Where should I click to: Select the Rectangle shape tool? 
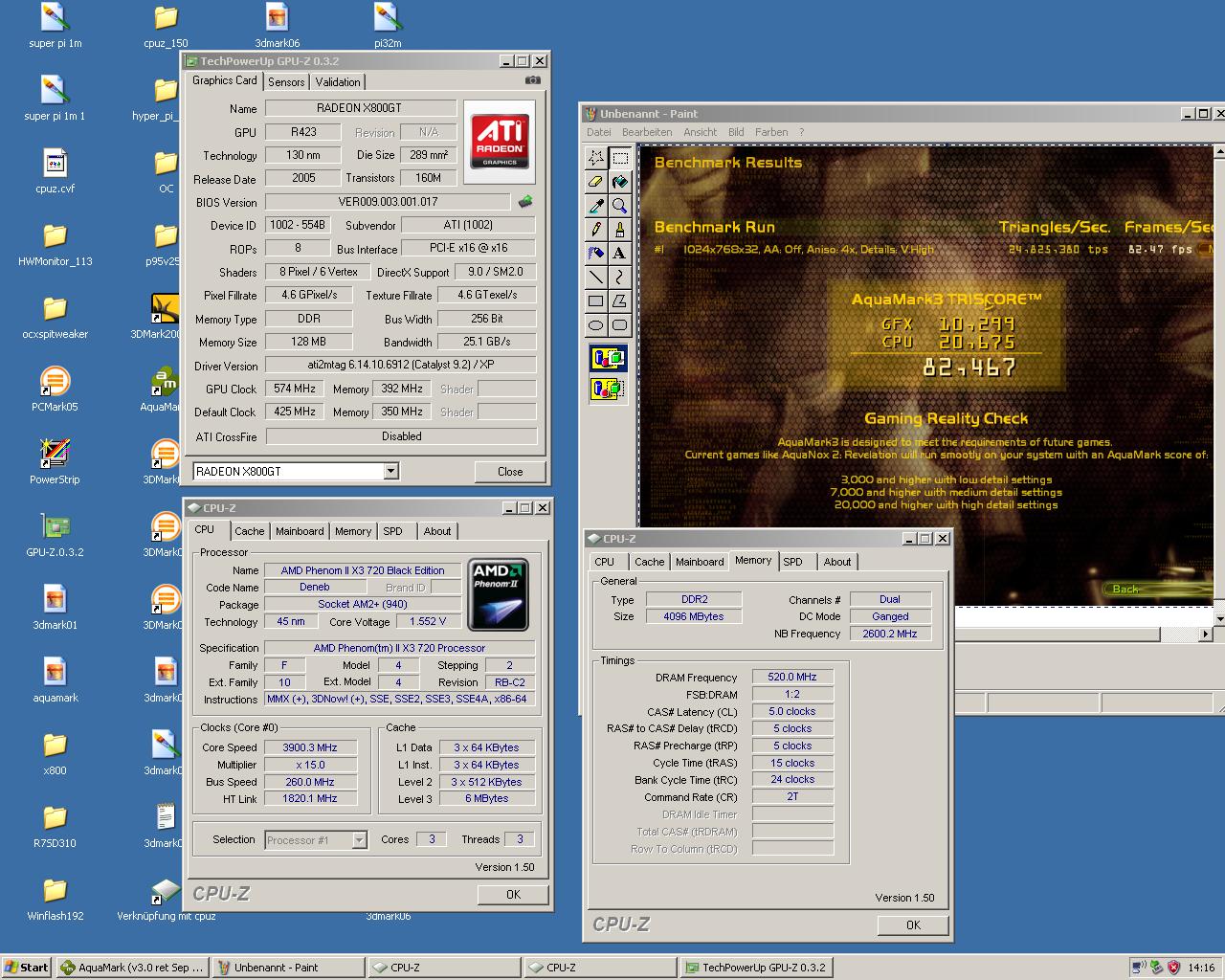595,301
